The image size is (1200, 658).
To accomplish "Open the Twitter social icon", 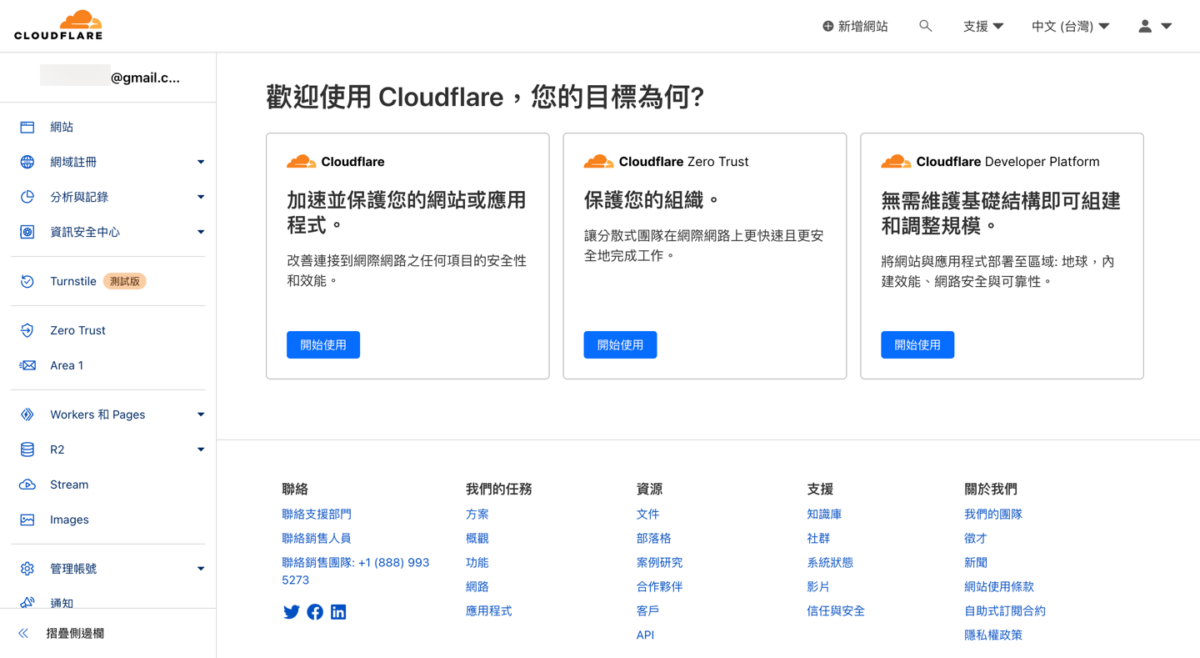I will pos(291,612).
